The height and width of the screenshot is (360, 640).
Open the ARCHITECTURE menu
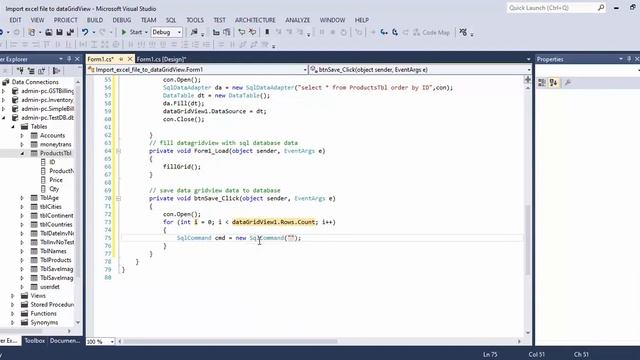(x=255, y=20)
